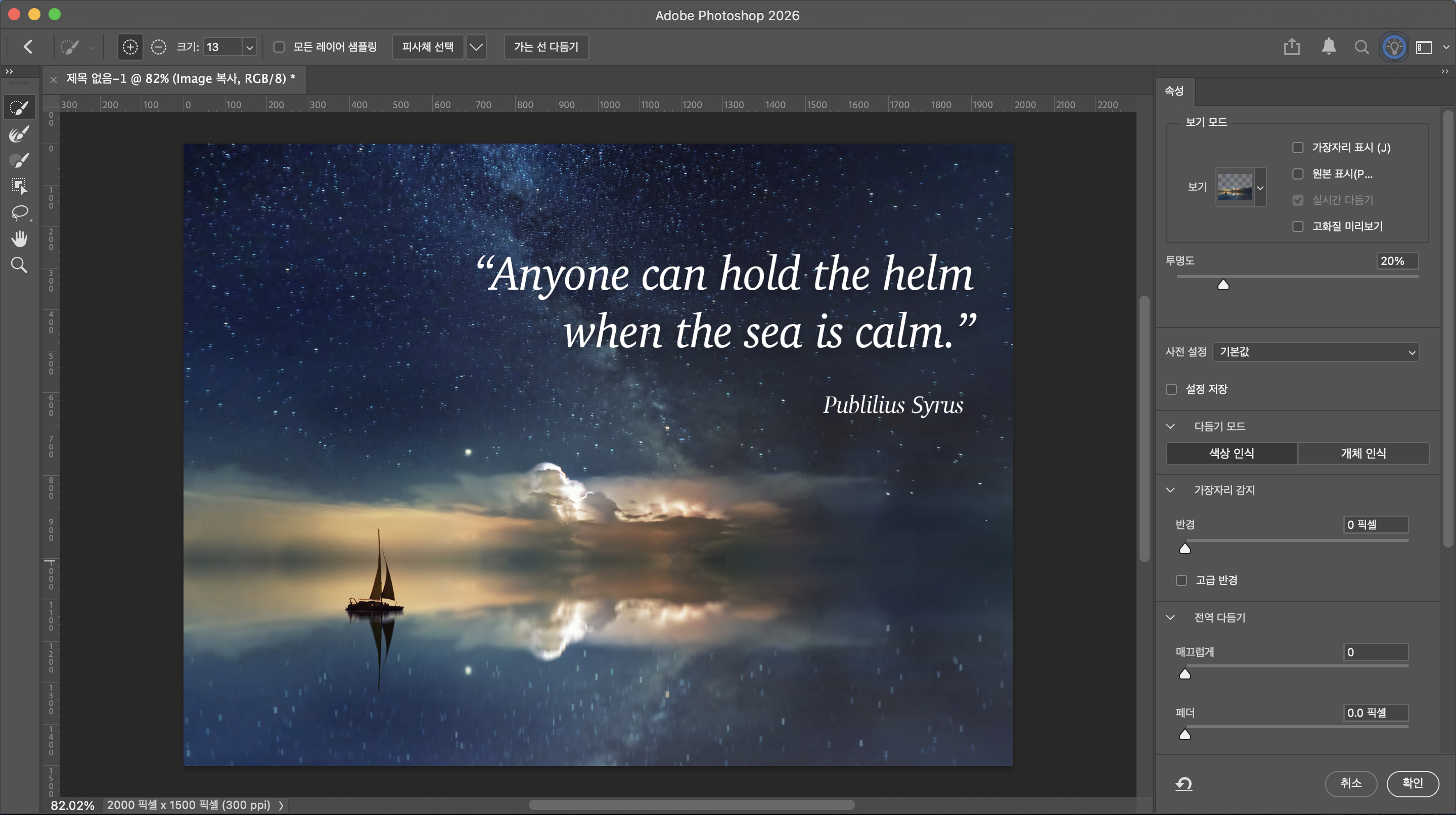Viewport: 1456px width, 815px height.
Task: Click the 투명도 20% value field
Action: [x=1397, y=261]
